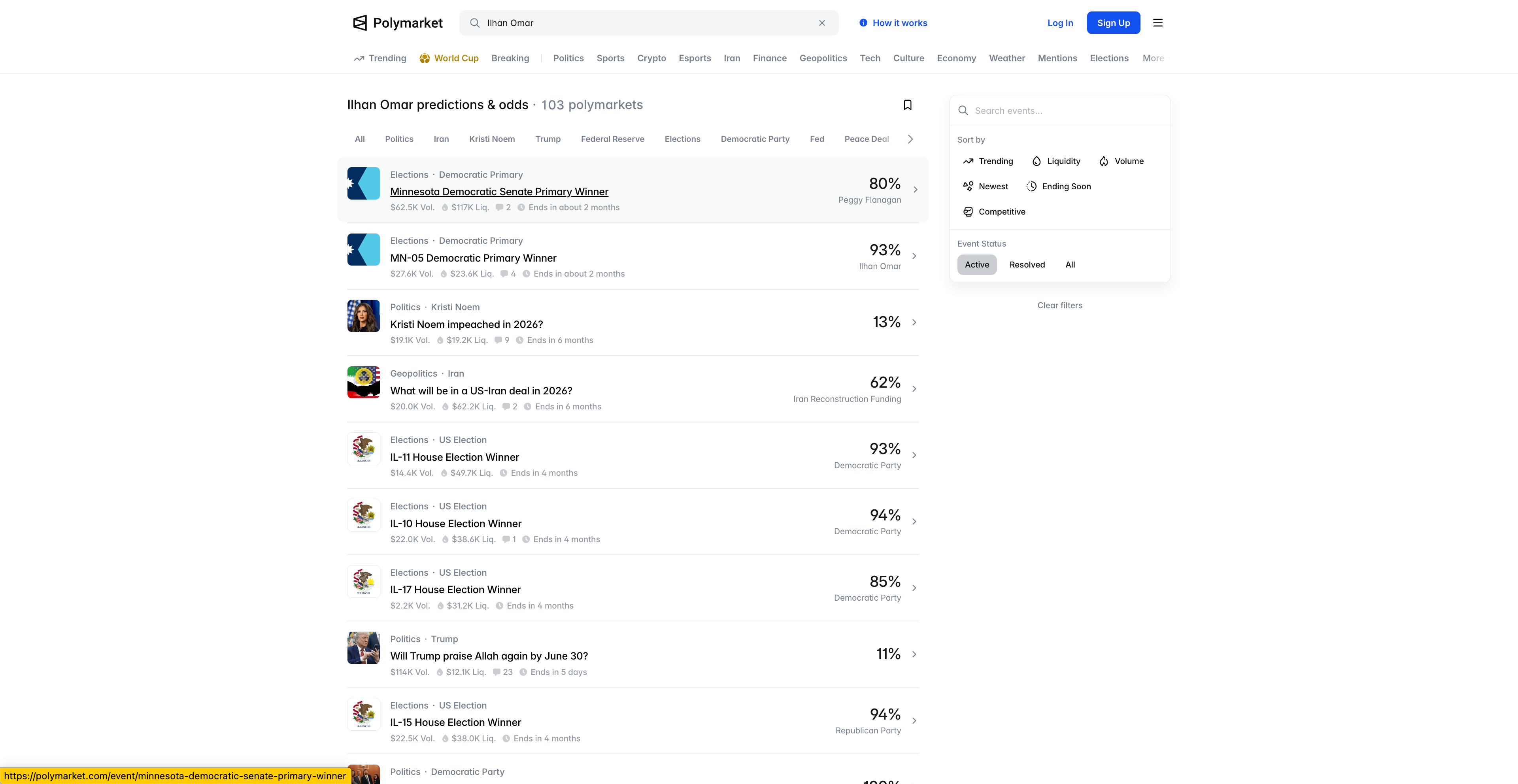Screen dimensions: 1518x784
Task: Filter results by the Democratic Party chip
Action: tap(755, 139)
